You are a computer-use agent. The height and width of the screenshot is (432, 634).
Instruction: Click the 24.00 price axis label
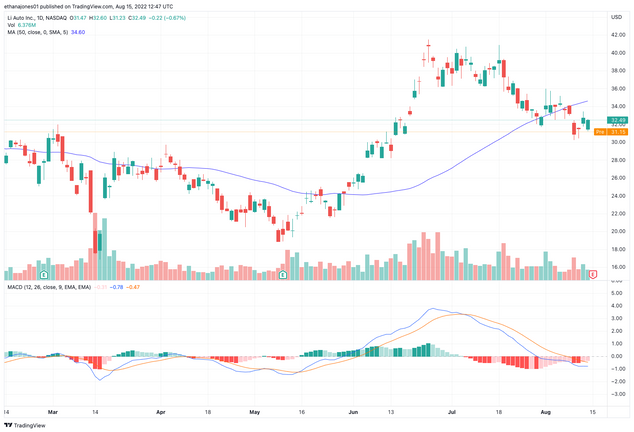click(618, 196)
